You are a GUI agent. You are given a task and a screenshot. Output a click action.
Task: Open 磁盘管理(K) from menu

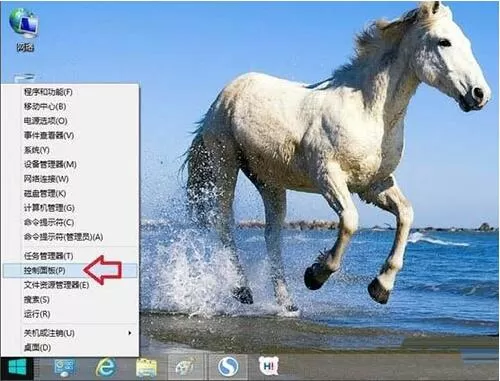coord(71,194)
